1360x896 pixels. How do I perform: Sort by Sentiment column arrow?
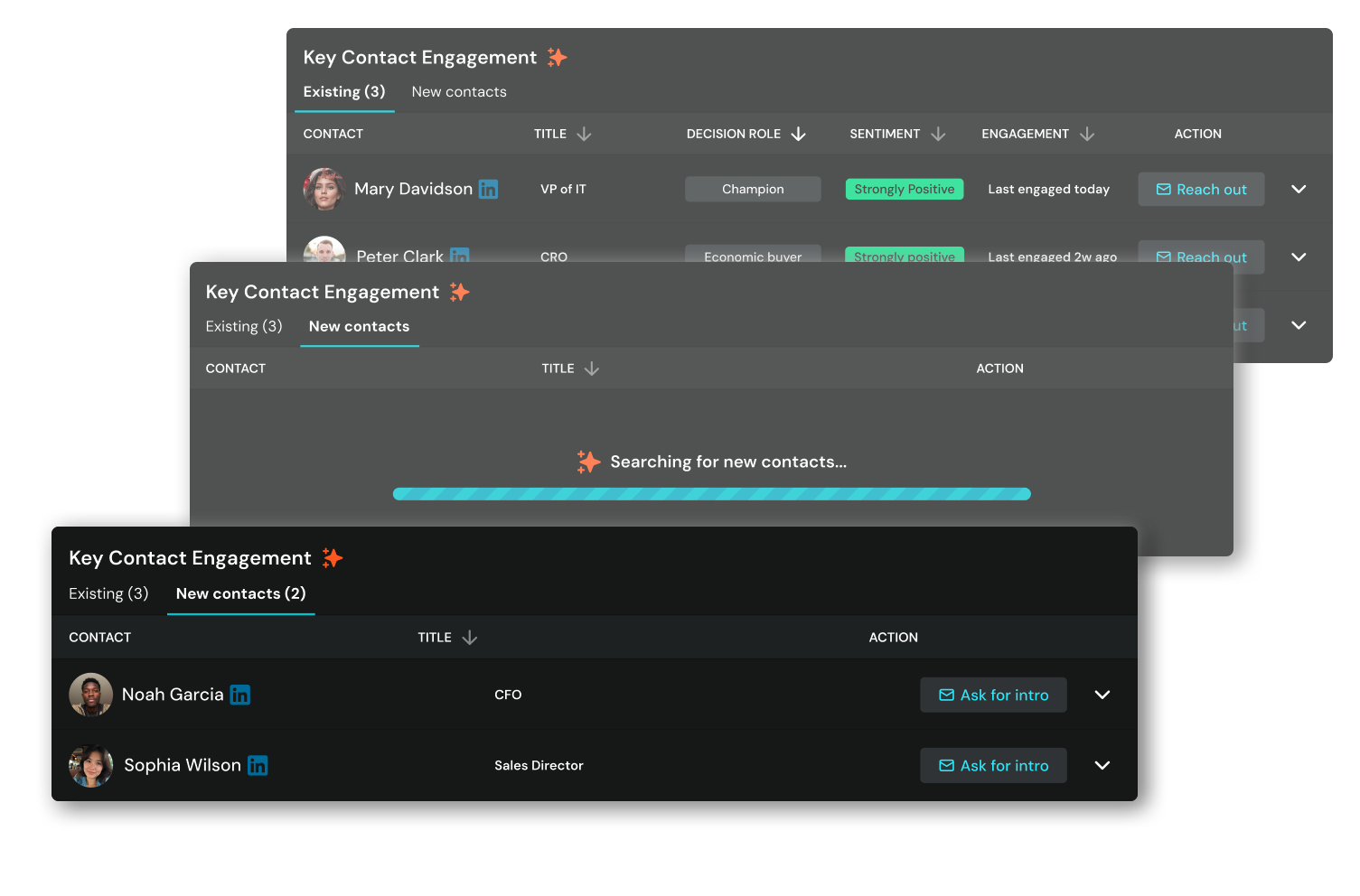tap(938, 134)
